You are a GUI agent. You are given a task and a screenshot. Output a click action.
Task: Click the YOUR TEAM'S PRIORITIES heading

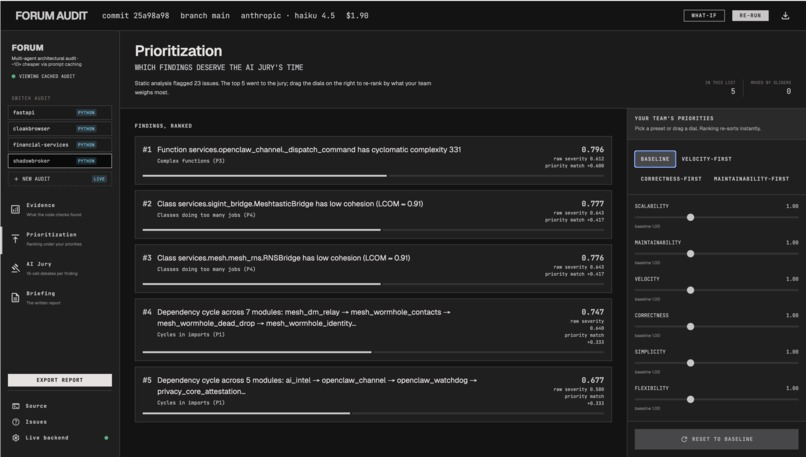(674, 118)
